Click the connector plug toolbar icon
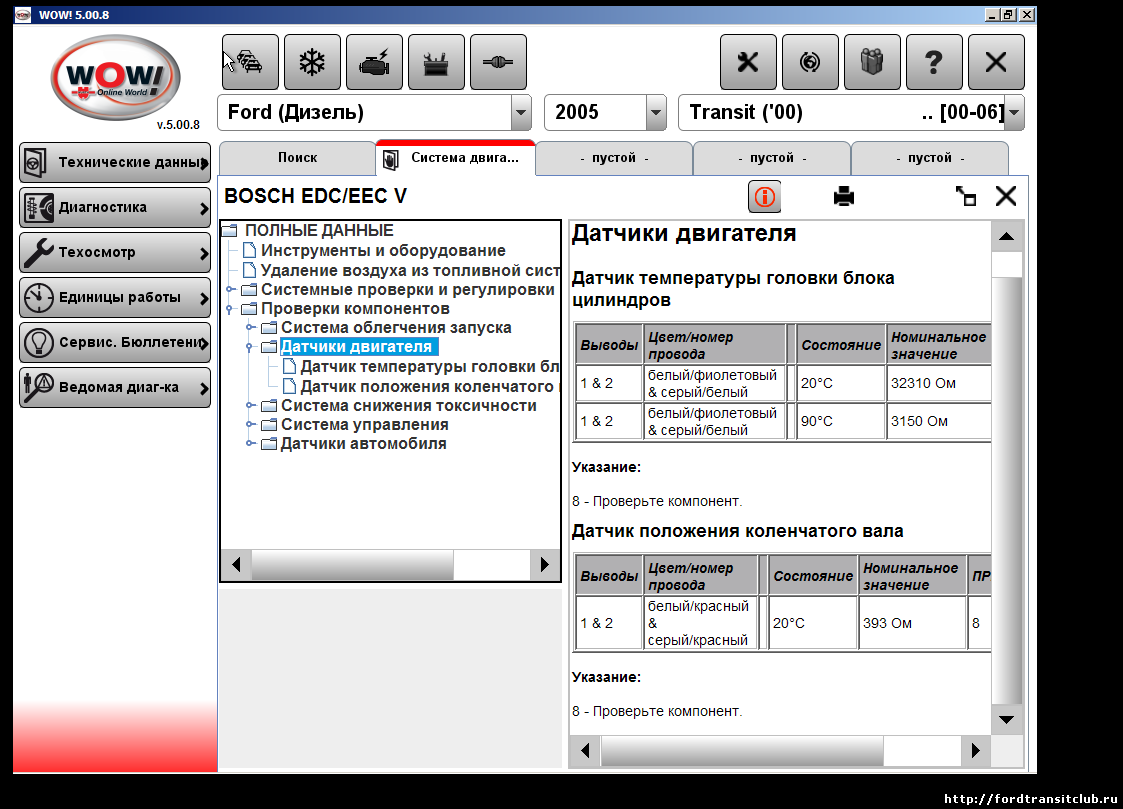 [x=498, y=62]
